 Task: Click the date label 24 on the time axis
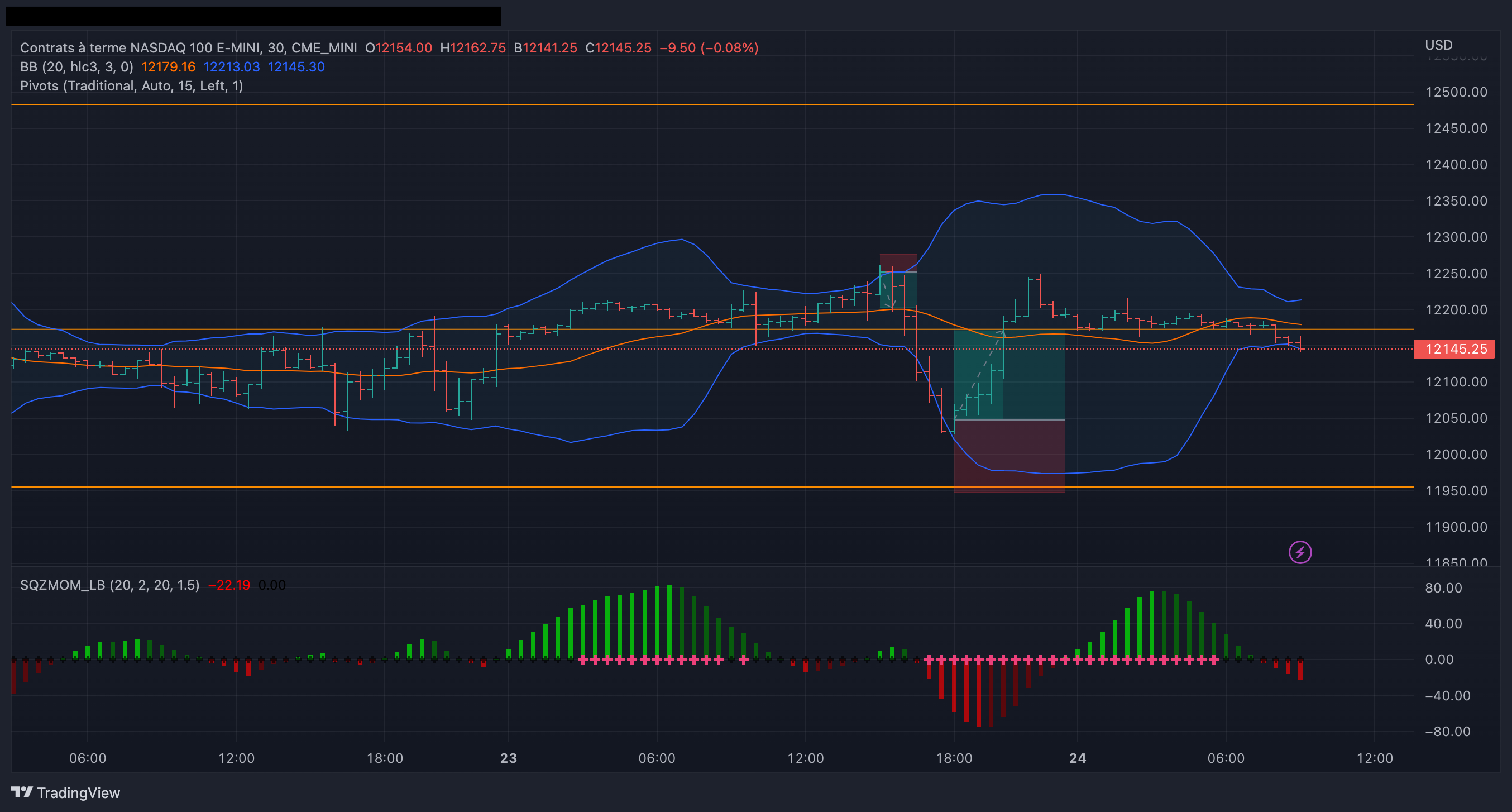pyautogui.click(x=1077, y=758)
